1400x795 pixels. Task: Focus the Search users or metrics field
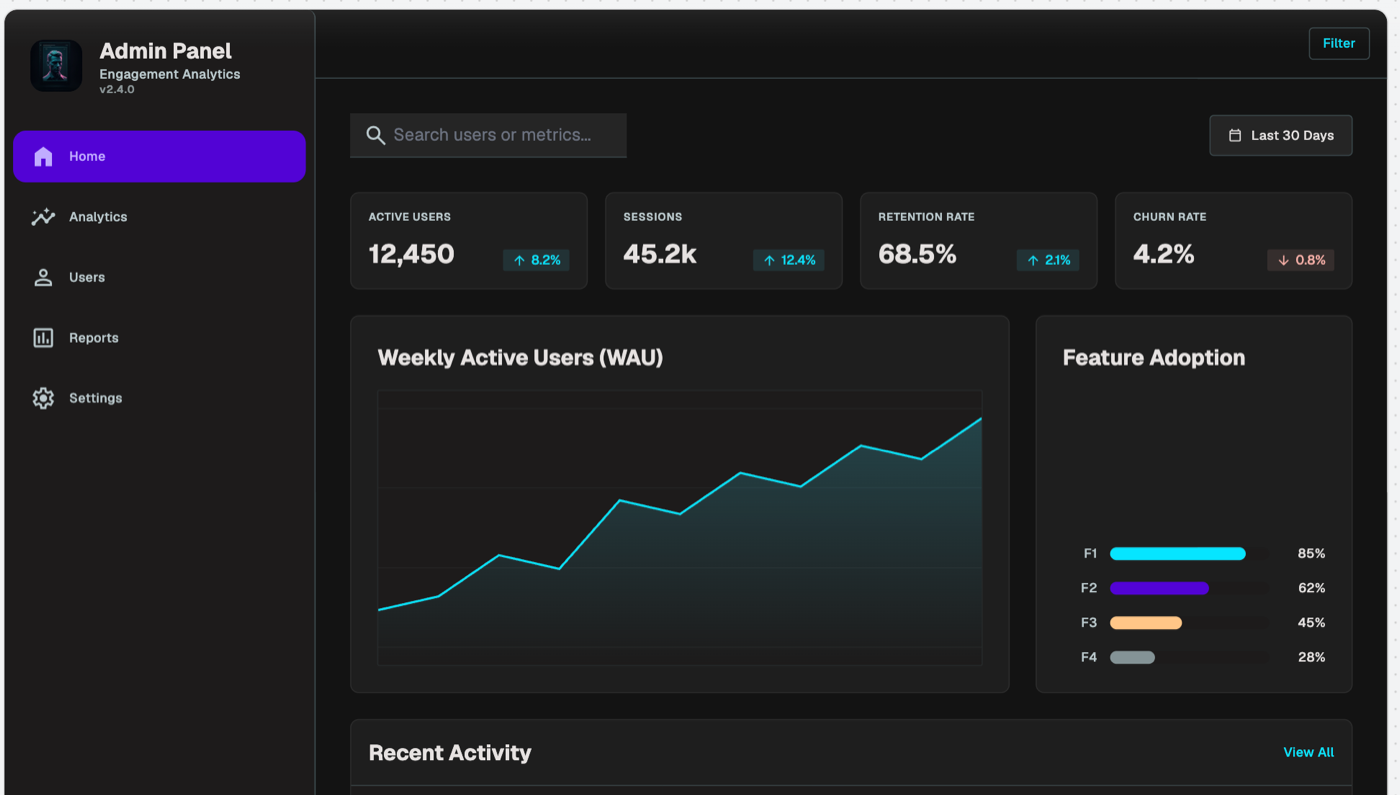(488, 135)
